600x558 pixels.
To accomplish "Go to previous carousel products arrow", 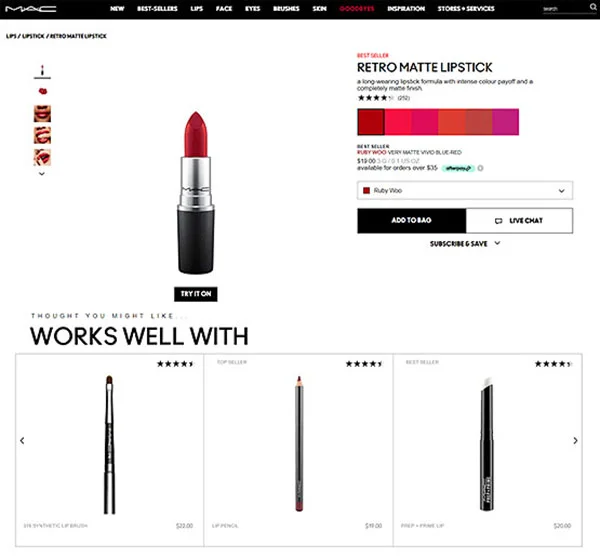I will click(22, 441).
